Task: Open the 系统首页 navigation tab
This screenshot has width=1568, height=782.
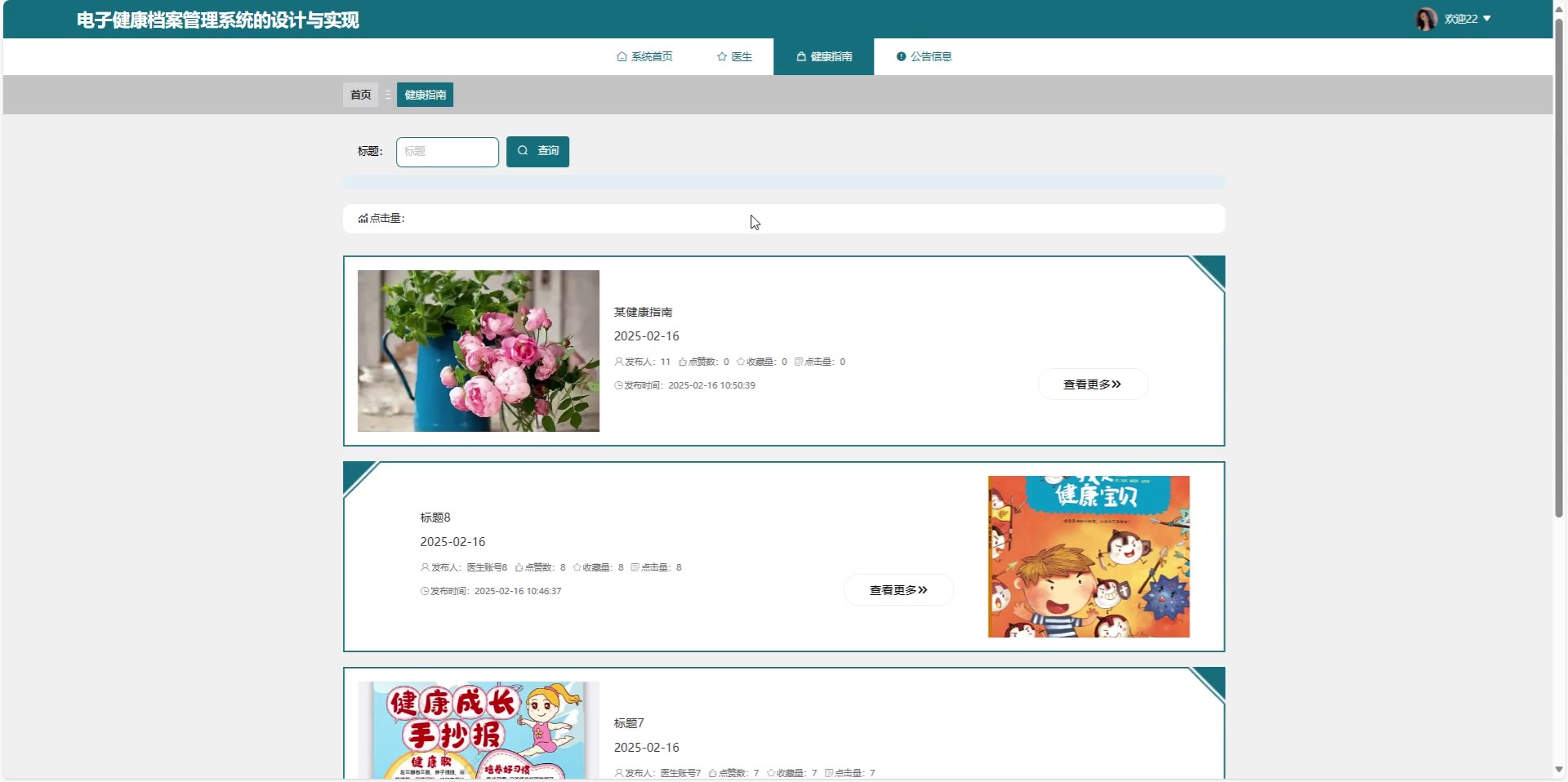Action: pos(644,56)
